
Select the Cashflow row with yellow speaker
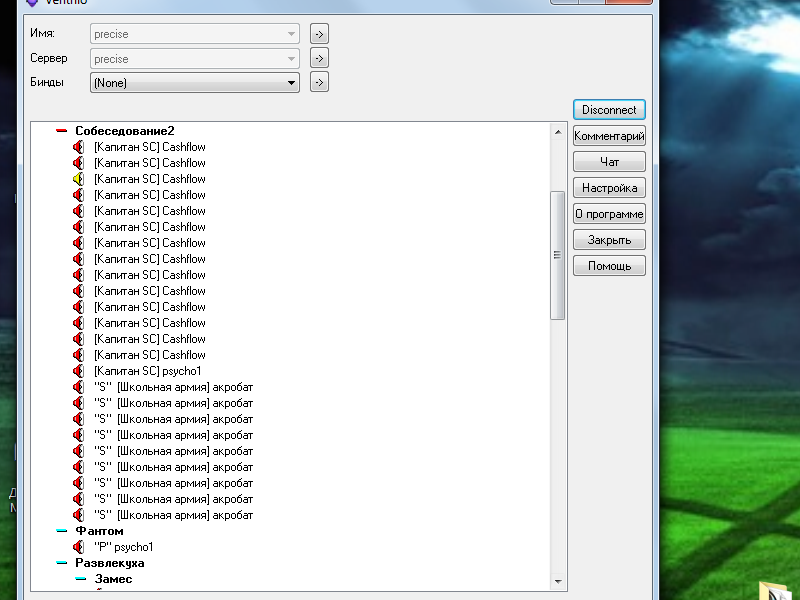[149, 179]
